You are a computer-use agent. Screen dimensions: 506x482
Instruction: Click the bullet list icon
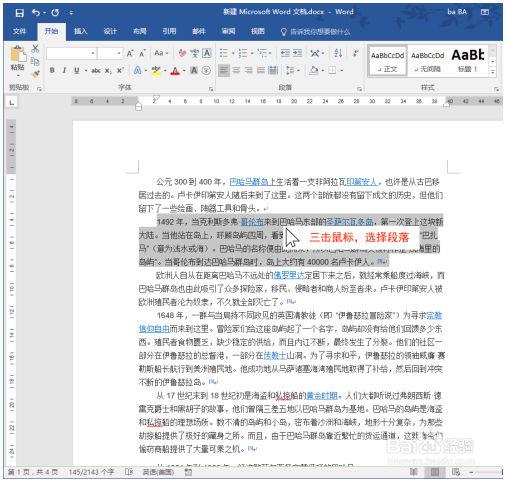coord(224,53)
